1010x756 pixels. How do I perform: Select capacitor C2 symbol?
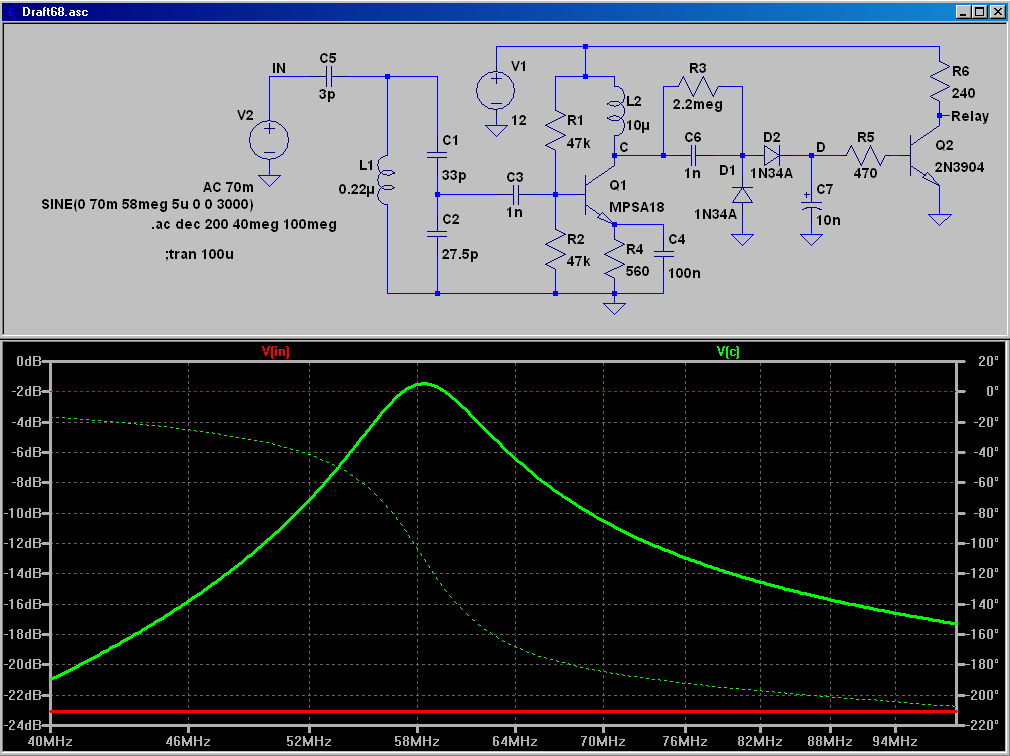pyautogui.click(x=437, y=234)
